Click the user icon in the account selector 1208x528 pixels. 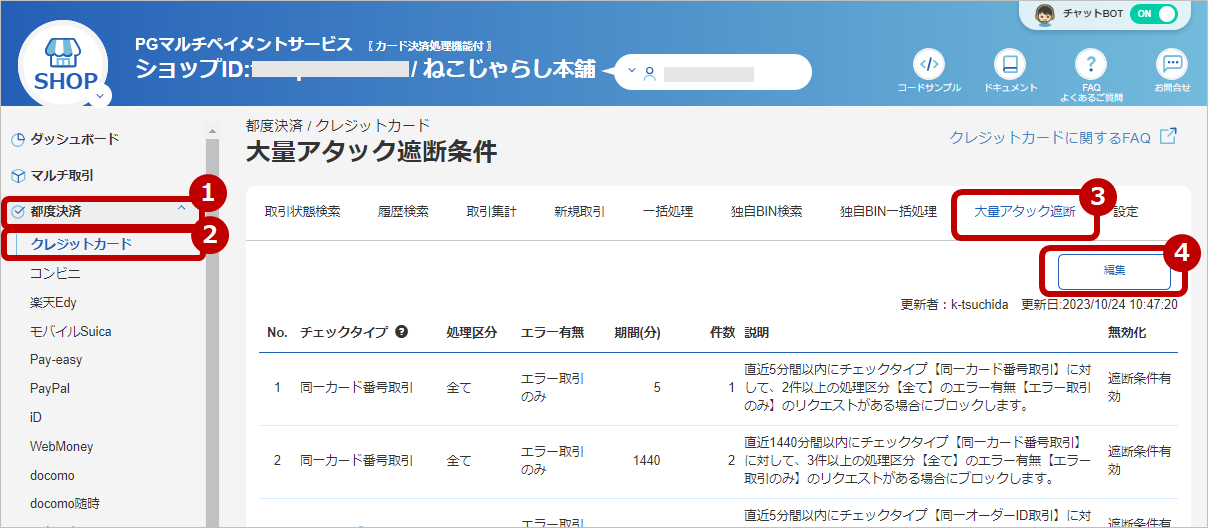coord(649,73)
